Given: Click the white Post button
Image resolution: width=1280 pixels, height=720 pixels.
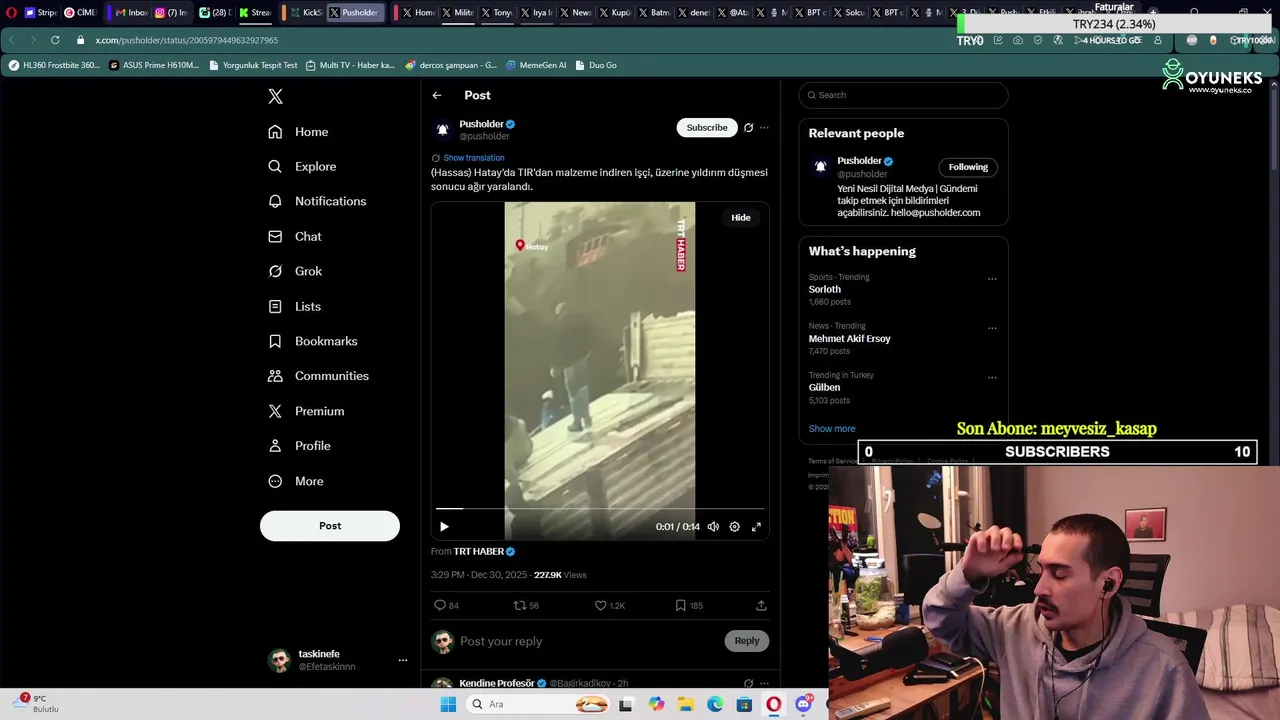Looking at the screenshot, I should tap(330, 526).
